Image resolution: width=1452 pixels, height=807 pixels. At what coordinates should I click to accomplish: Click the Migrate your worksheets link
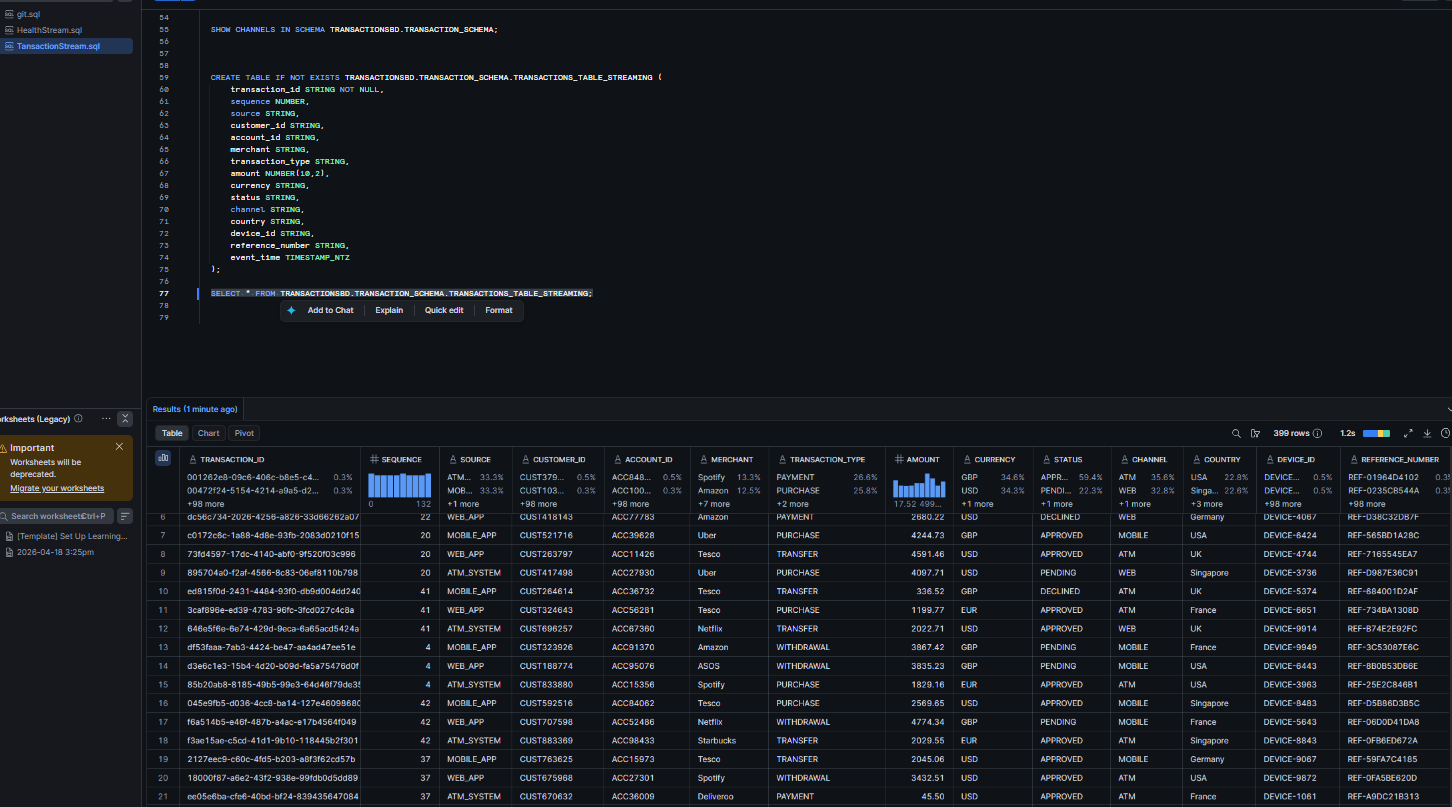[x=57, y=488]
